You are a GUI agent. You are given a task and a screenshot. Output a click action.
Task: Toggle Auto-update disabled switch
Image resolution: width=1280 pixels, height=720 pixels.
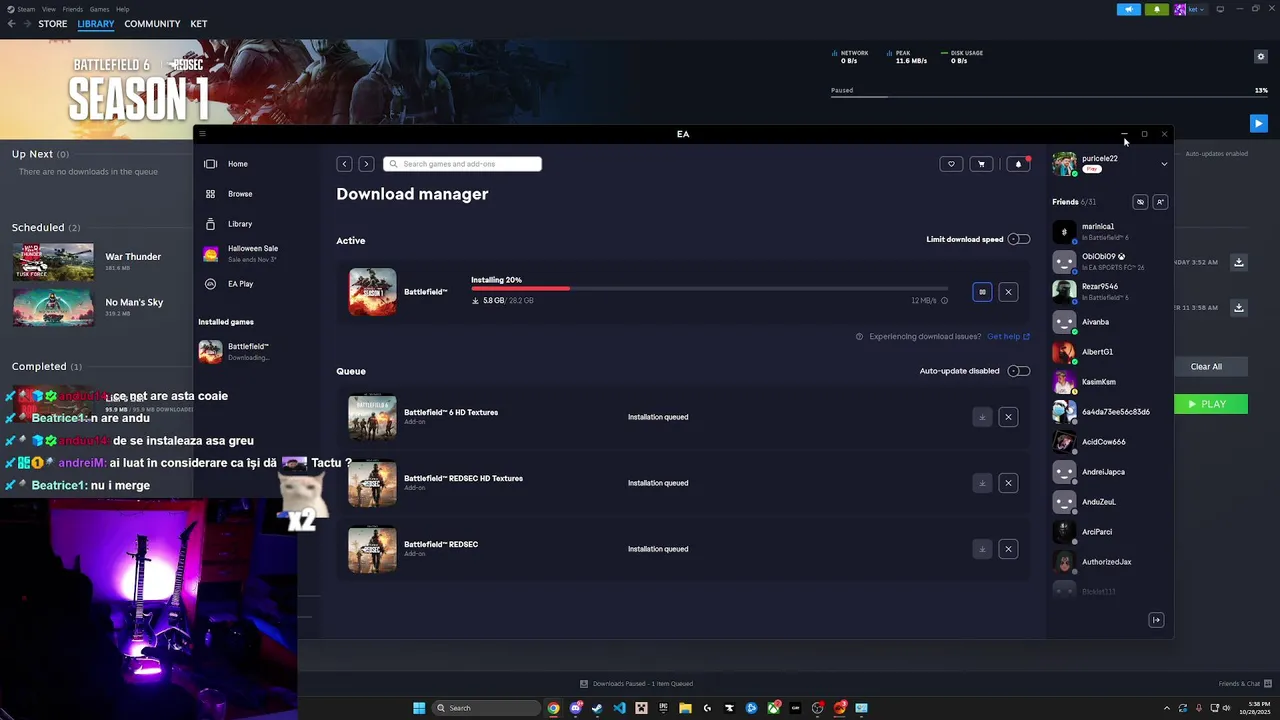click(1018, 371)
